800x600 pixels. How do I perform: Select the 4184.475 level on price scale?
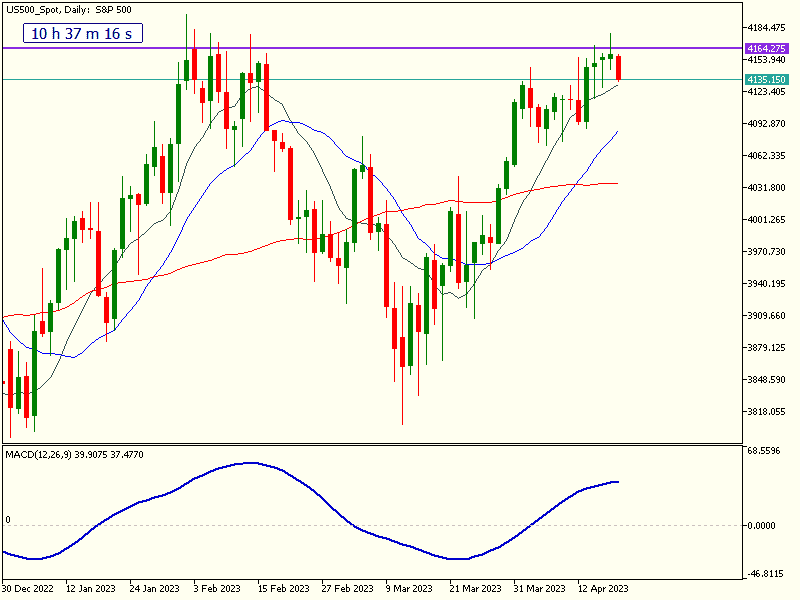click(767, 28)
